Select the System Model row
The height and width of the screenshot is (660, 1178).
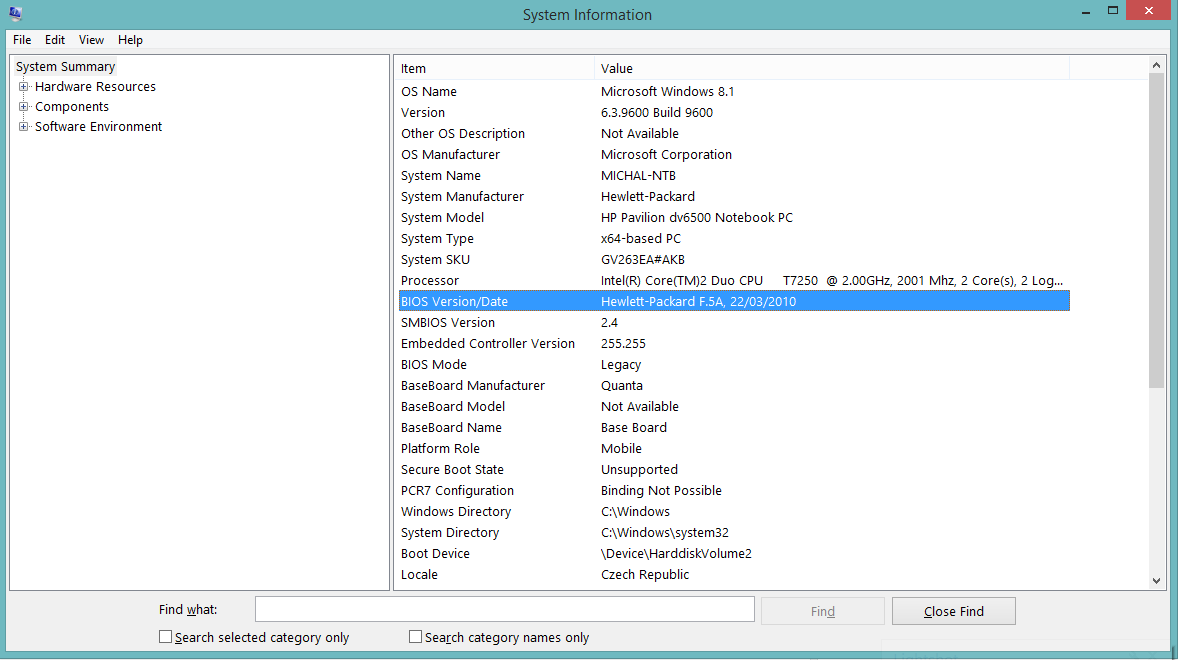(x=734, y=218)
